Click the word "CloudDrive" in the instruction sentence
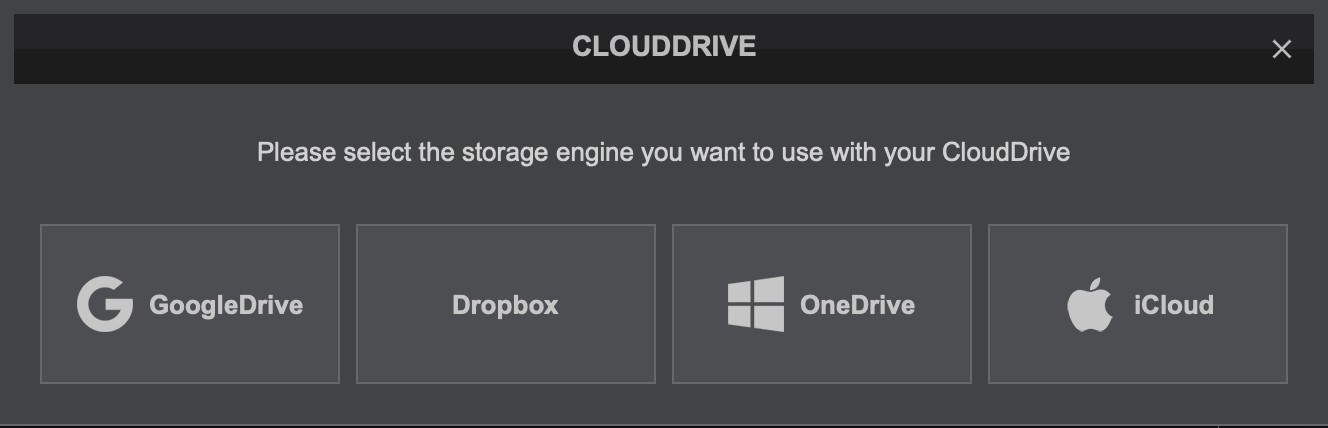Viewport: 1328px width, 428px height. (1005, 153)
